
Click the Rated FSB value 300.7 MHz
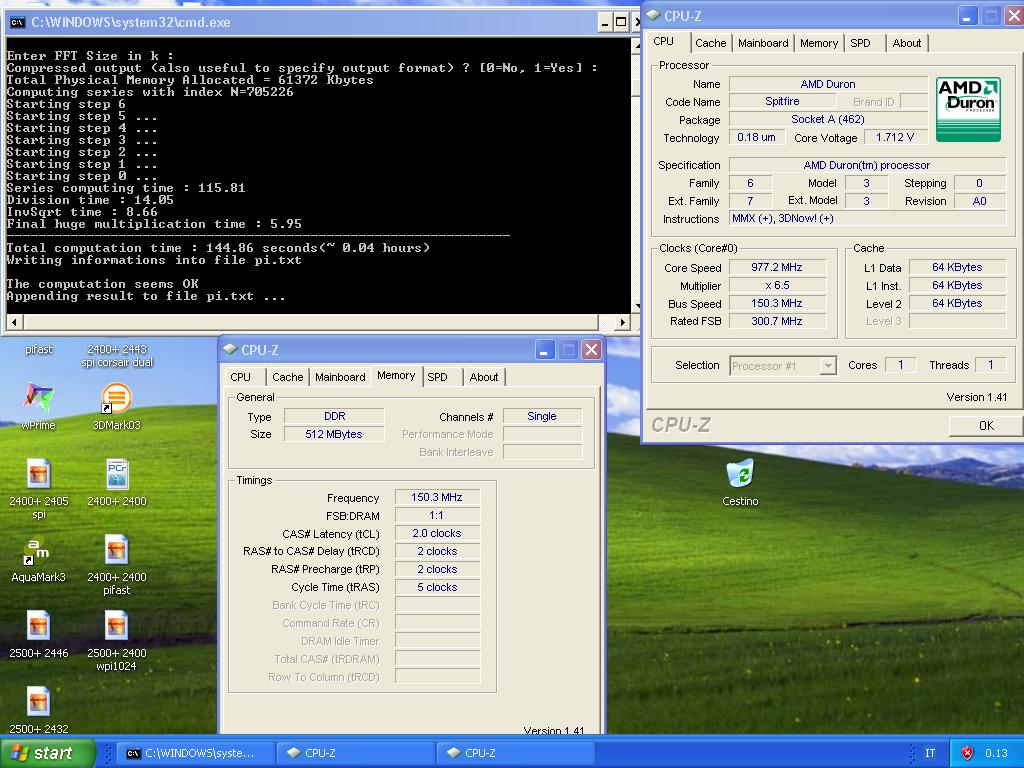click(x=777, y=321)
